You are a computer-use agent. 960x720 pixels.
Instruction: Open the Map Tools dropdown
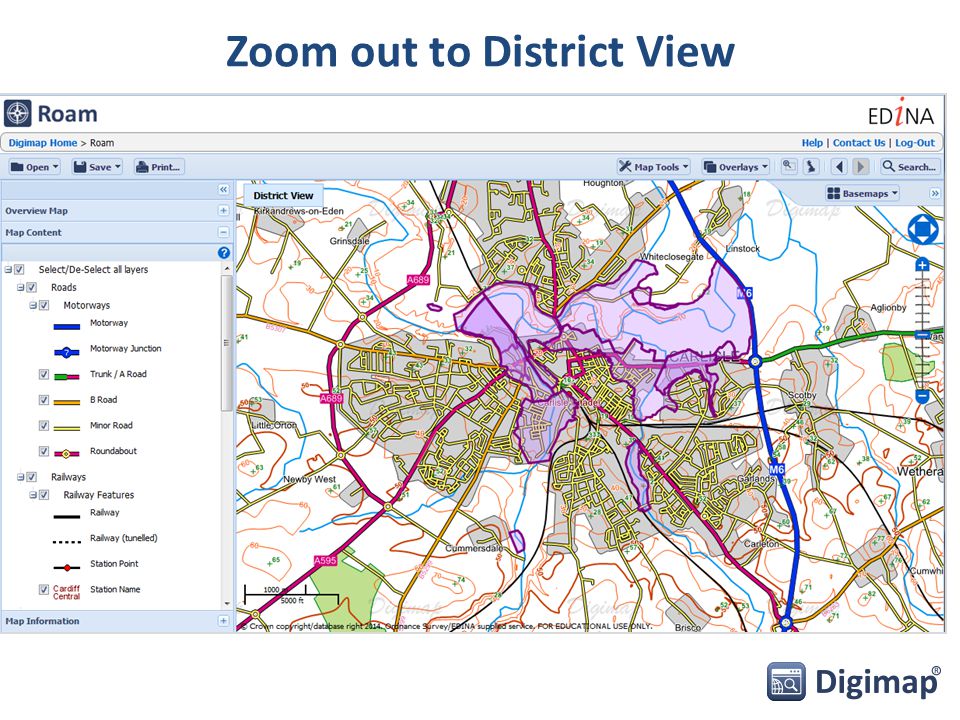coord(654,167)
